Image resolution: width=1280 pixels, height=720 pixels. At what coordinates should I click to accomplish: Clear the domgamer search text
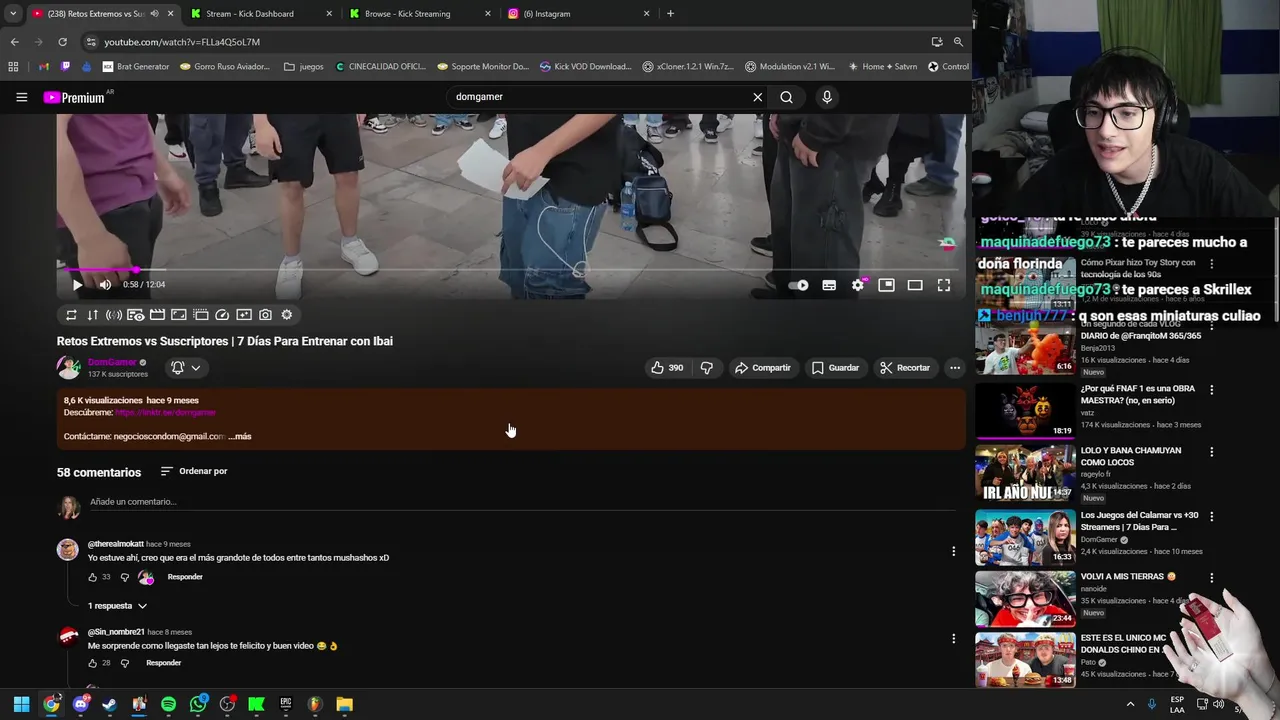tap(757, 97)
